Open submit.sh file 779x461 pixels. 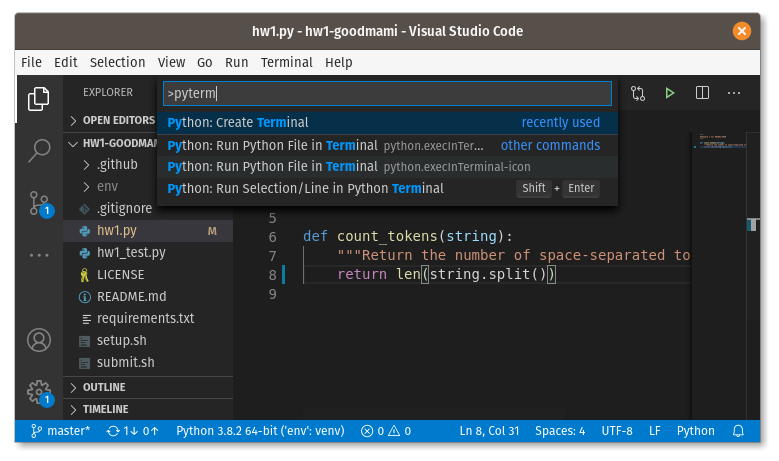point(148,363)
